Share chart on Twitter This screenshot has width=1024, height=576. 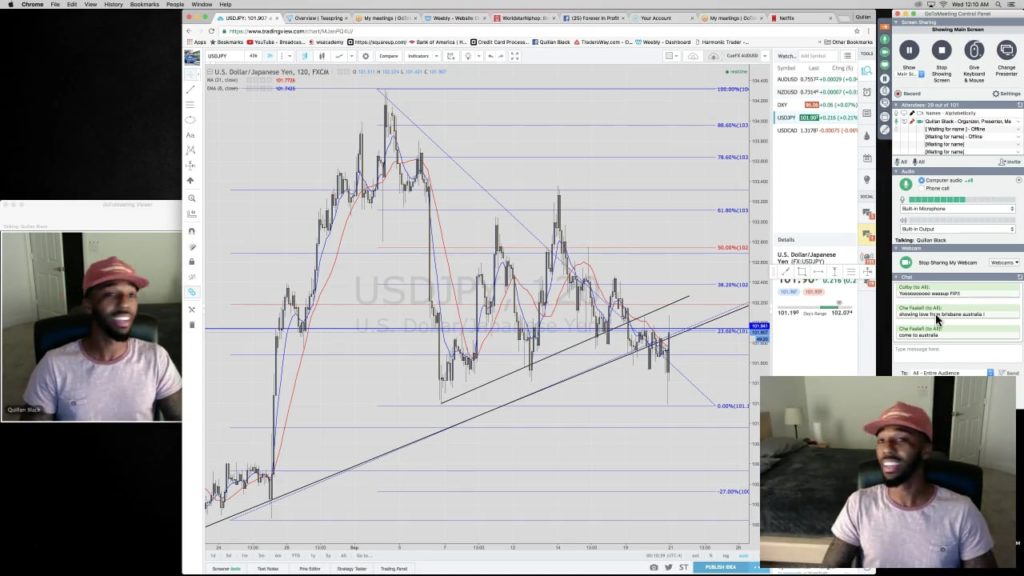pyautogui.click(x=668, y=568)
